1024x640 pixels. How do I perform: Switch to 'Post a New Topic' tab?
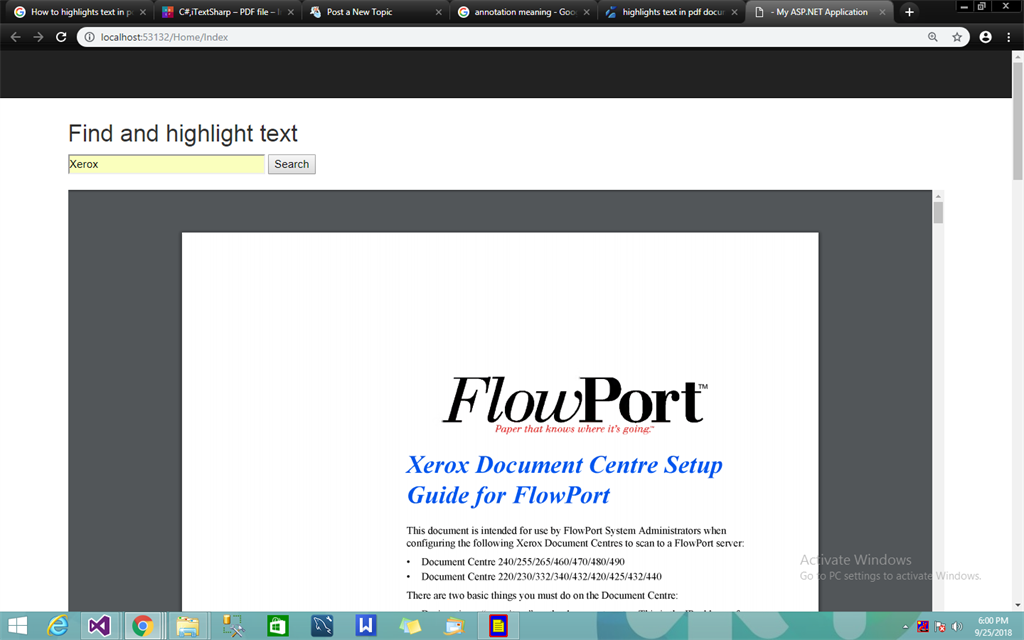point(376,12)
